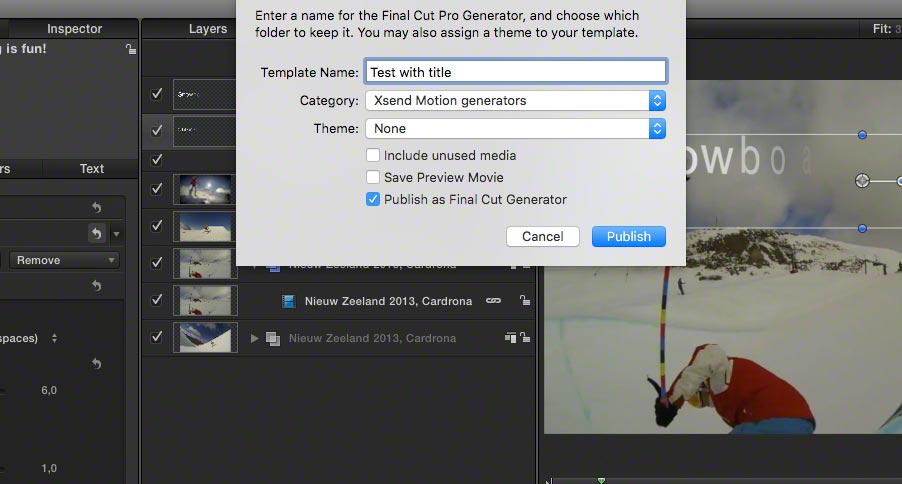902x484 pixels.
Task: Expand the dimmed Nieuw Zeeland 2013, Cardrona group
Action: 254,338
